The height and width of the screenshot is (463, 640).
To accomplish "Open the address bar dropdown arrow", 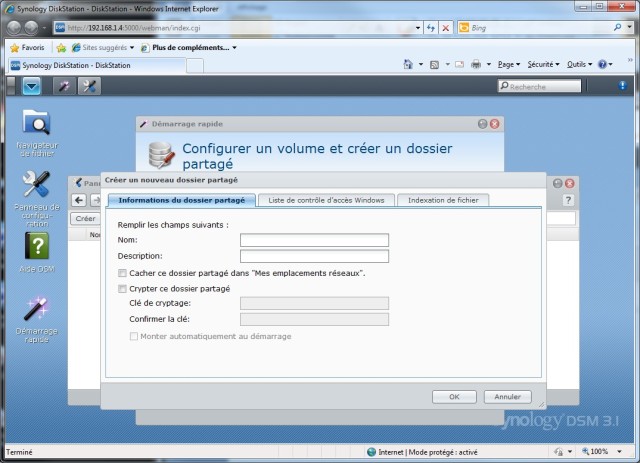I will [x=418, y=28].
